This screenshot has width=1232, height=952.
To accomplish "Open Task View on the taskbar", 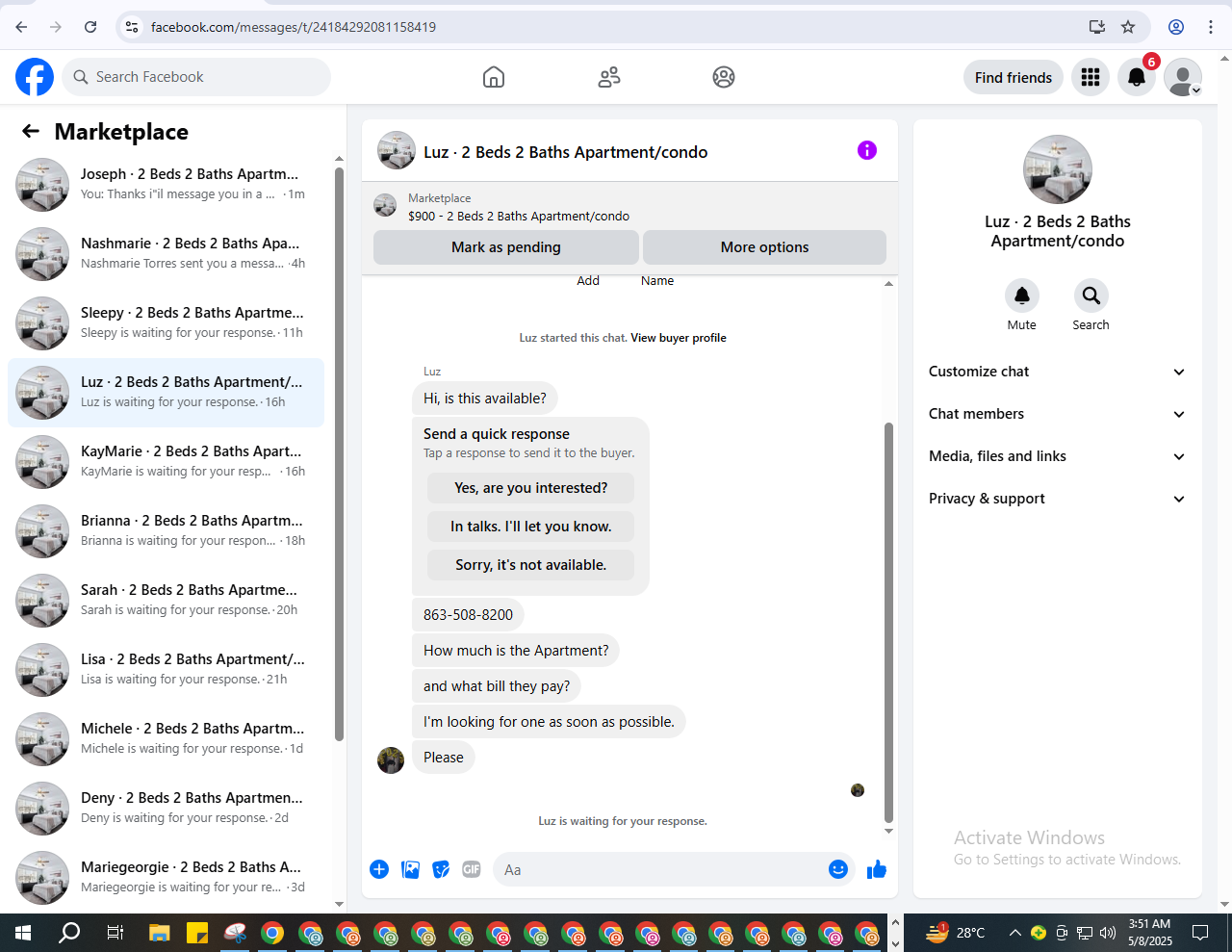I will [115, 932].
